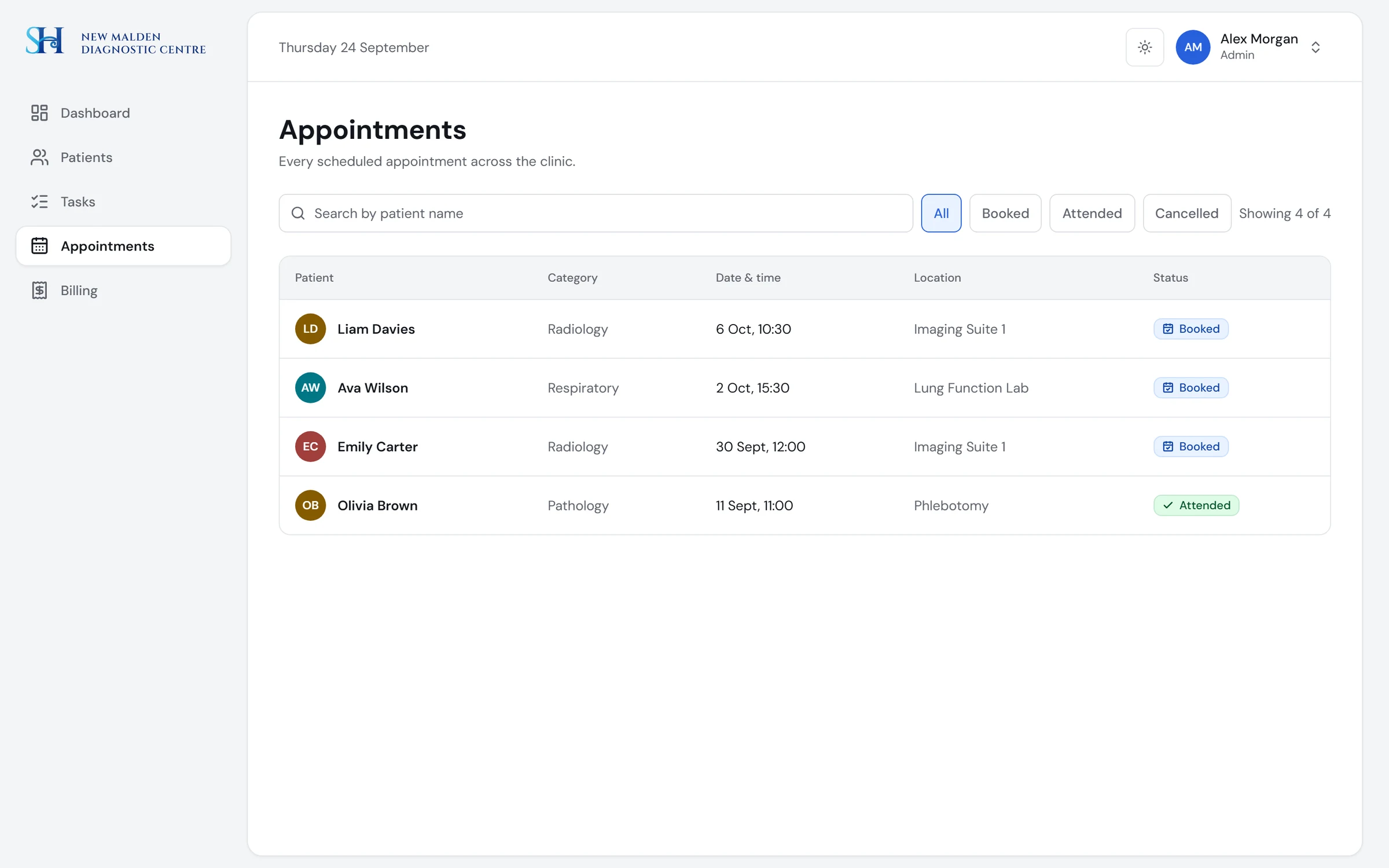Click the Booked badge for Ava Wilson
This screenshot has height=868, width=1389.
(1190, 388)
